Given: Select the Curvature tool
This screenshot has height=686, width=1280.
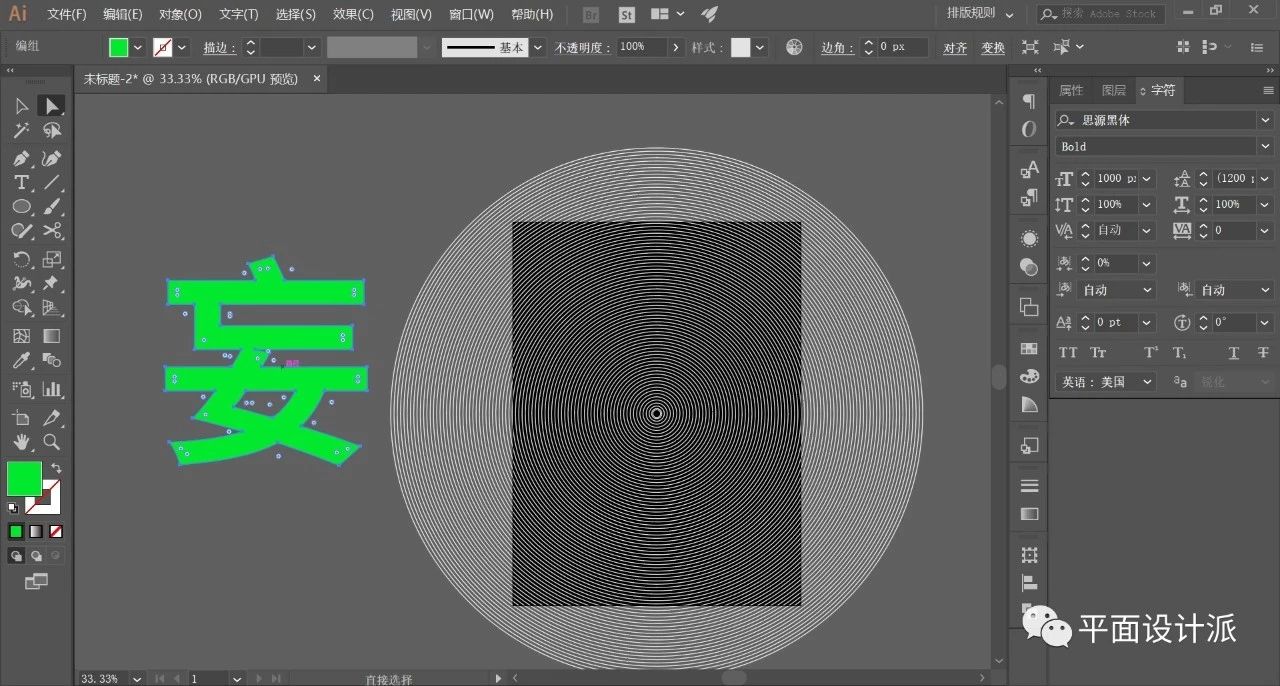Looking at the screenshot, I should pos(52,158).
